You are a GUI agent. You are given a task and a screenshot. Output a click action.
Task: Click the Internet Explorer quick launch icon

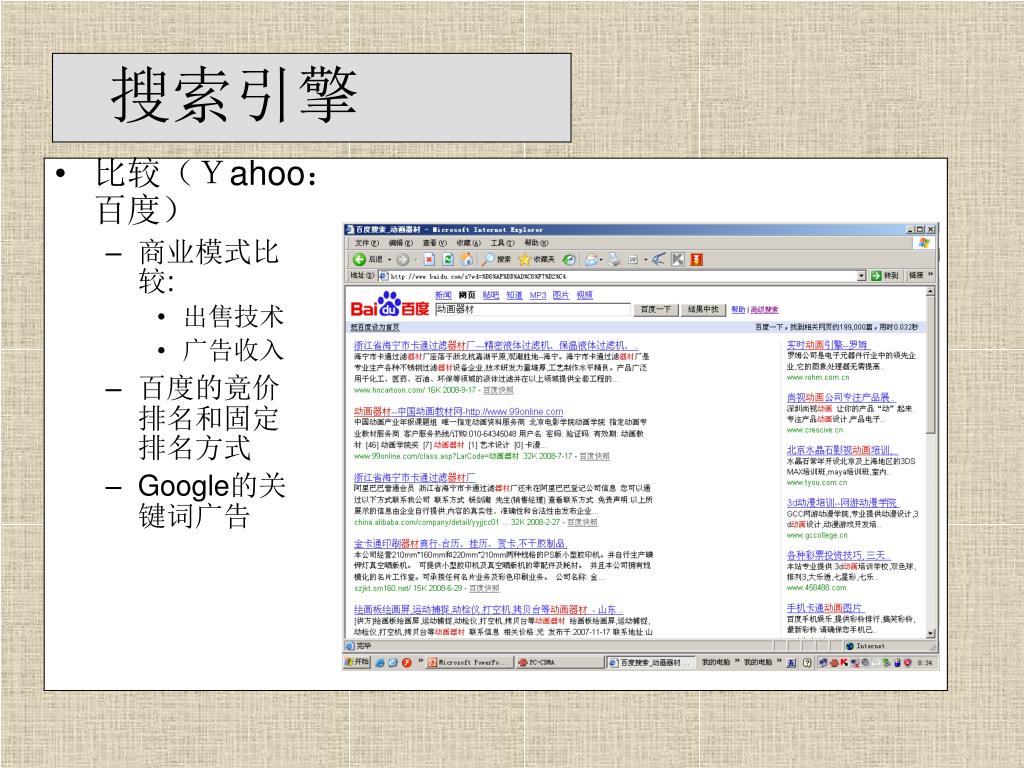point(381,662)
